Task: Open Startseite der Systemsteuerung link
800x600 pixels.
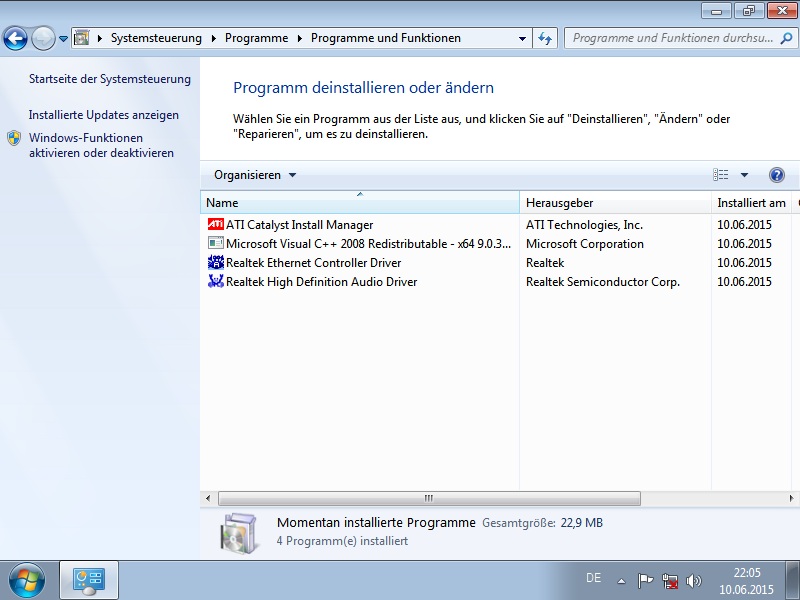Action: click(110, 79)
